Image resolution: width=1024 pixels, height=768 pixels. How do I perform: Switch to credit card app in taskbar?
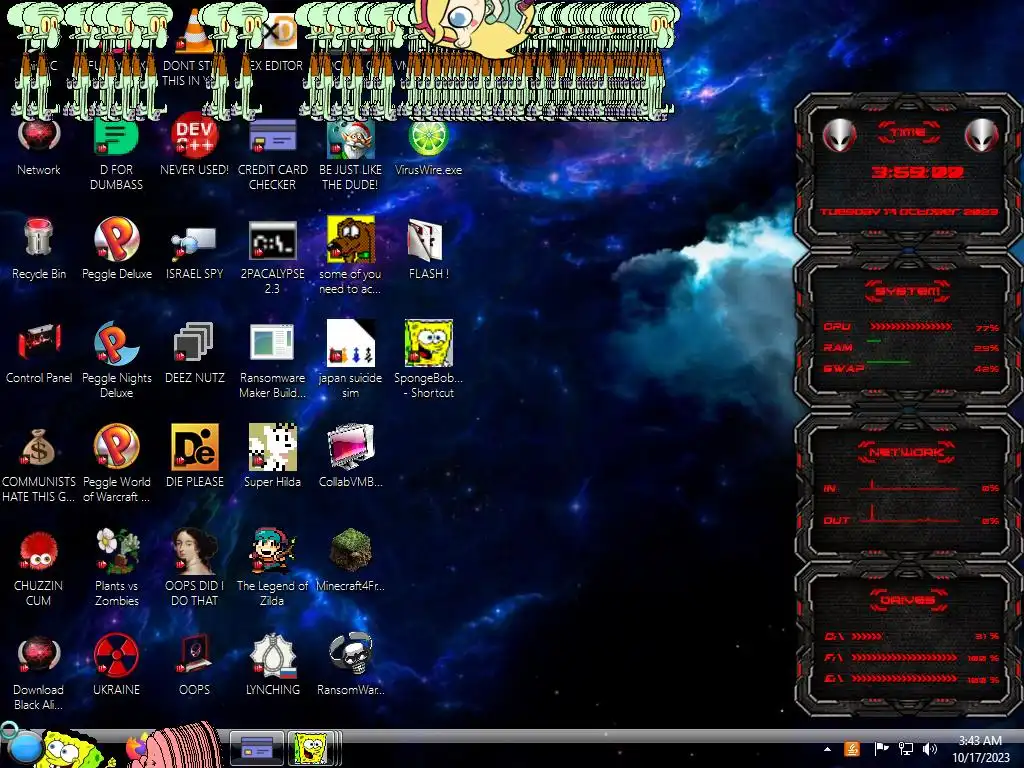pyautogui.click(x=257, y=748)
